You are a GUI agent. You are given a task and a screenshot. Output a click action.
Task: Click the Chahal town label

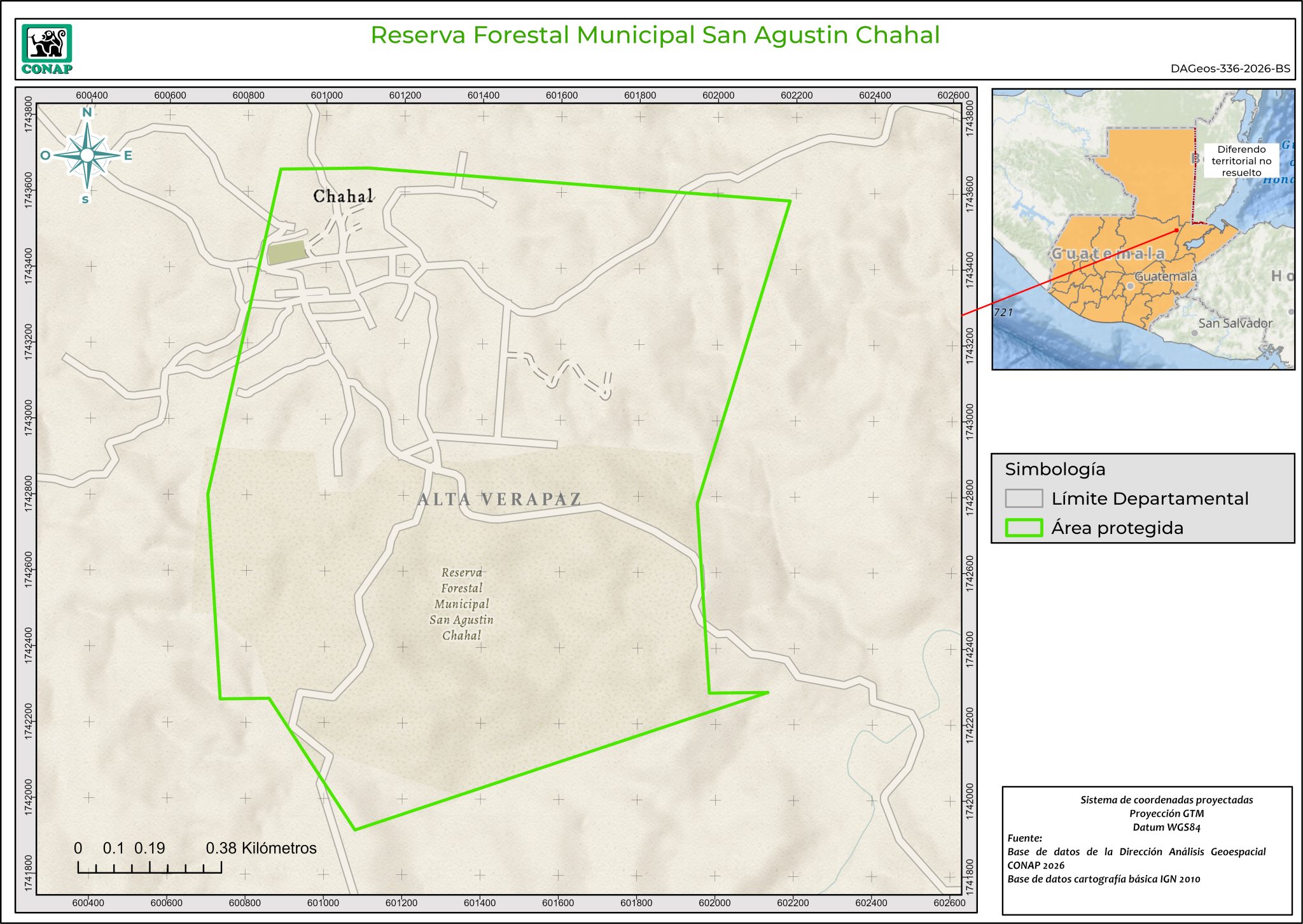[343, 196]
